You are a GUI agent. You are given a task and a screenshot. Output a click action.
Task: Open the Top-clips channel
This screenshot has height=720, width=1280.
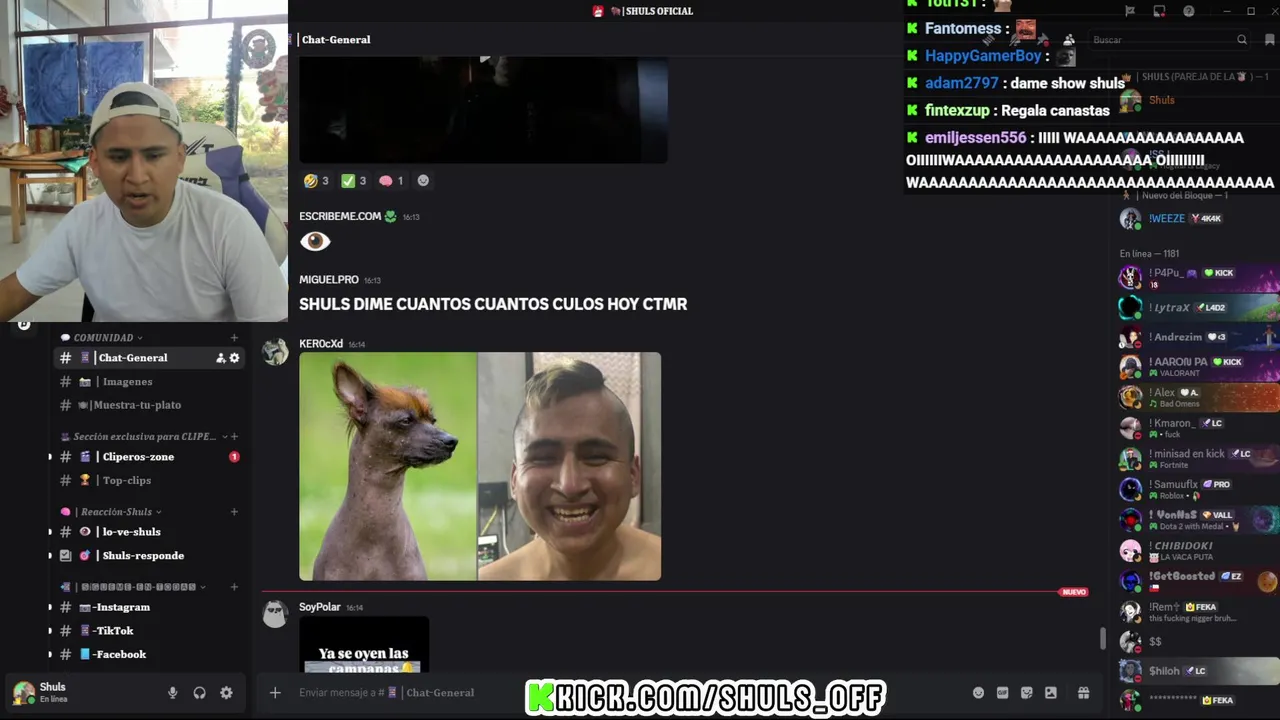tap(149, 481)
